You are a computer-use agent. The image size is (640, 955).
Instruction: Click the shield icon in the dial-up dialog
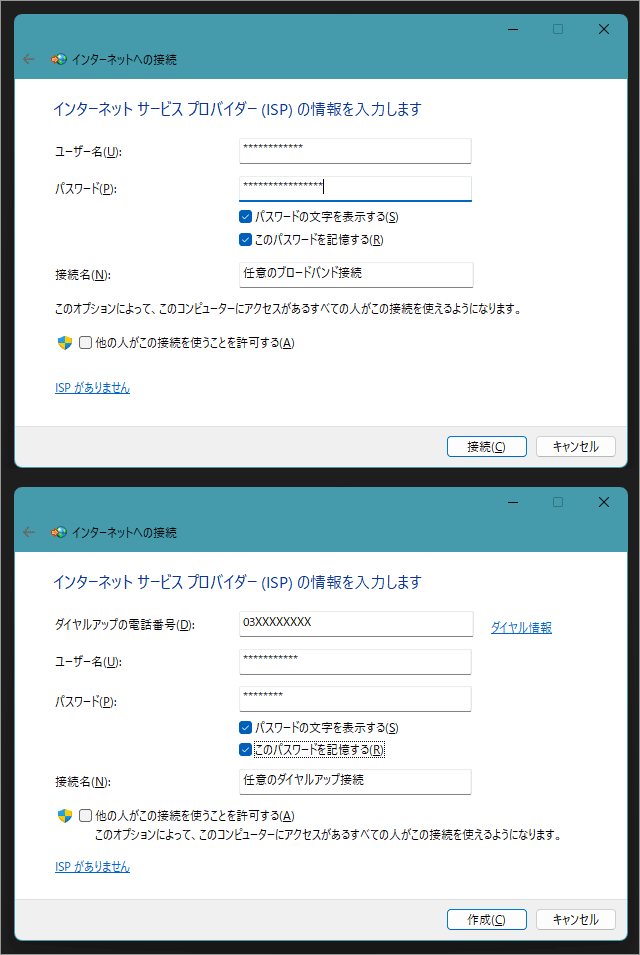click(64, 815)
